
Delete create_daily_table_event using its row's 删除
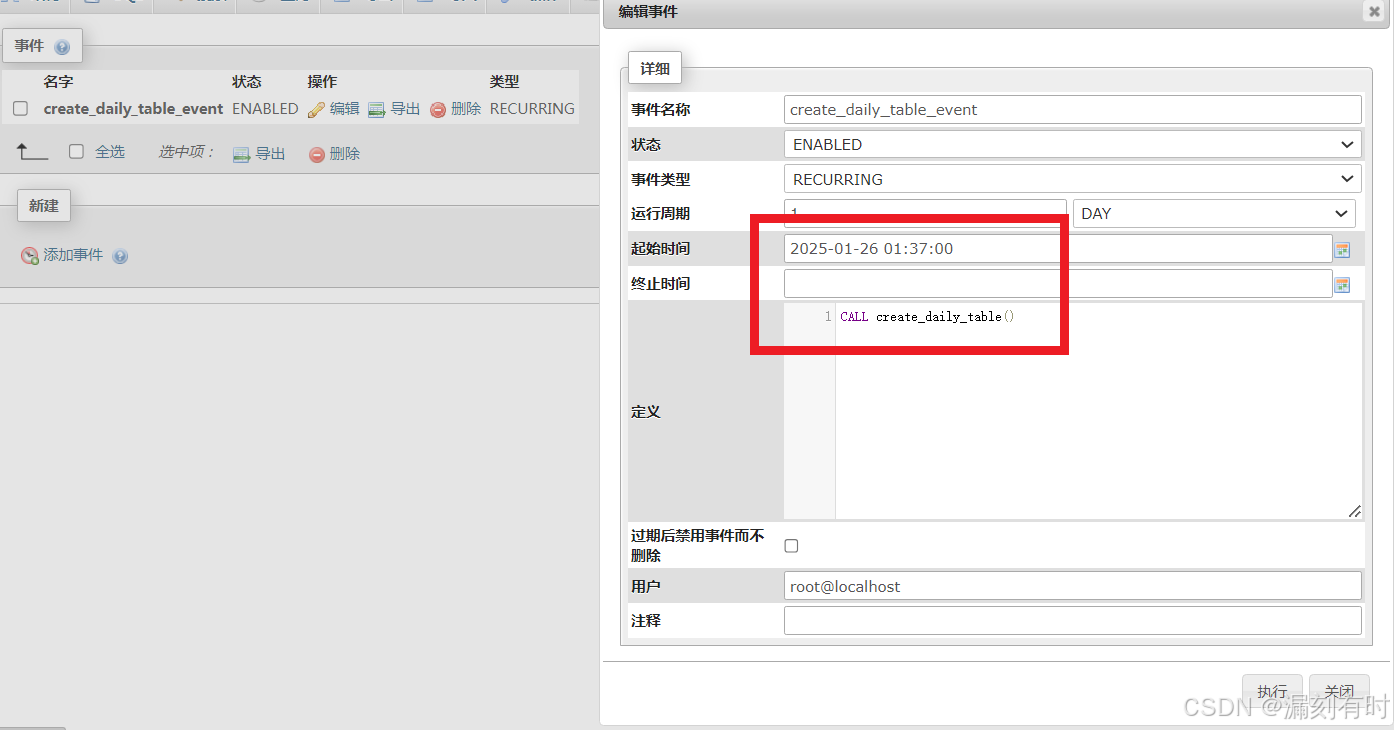pyautogui.click(x=456, y=109)
